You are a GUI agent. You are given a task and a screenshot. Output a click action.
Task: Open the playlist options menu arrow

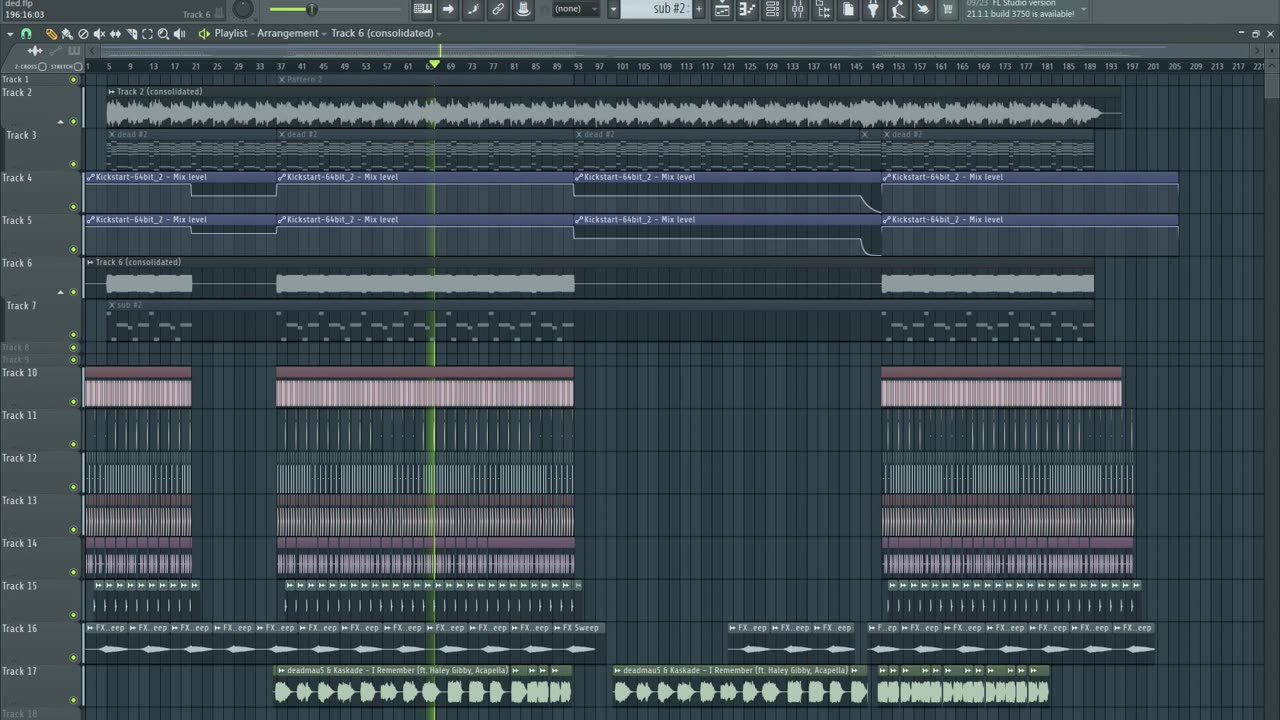[x=10, y=33]
